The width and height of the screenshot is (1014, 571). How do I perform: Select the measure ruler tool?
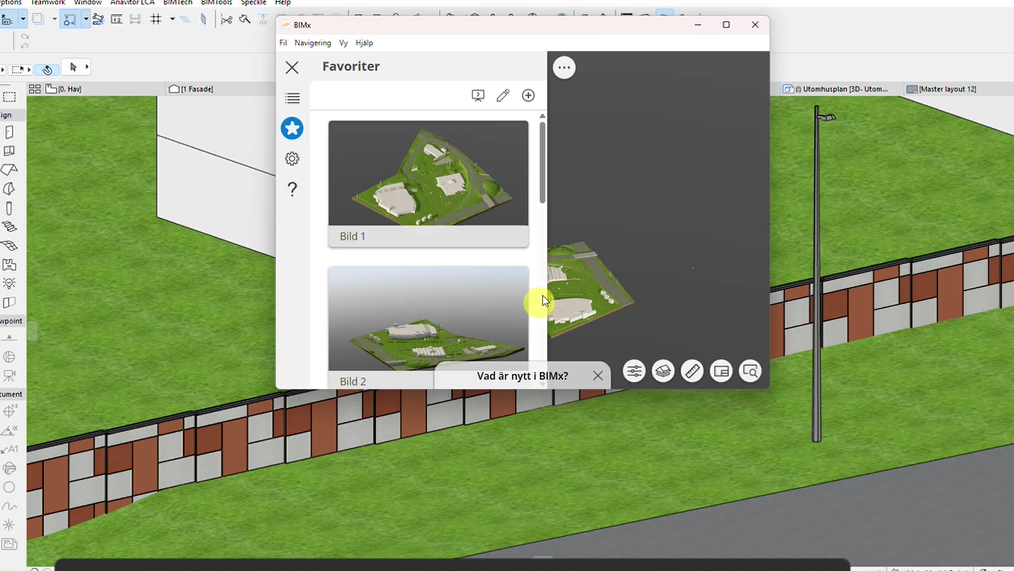click(692, 371)
